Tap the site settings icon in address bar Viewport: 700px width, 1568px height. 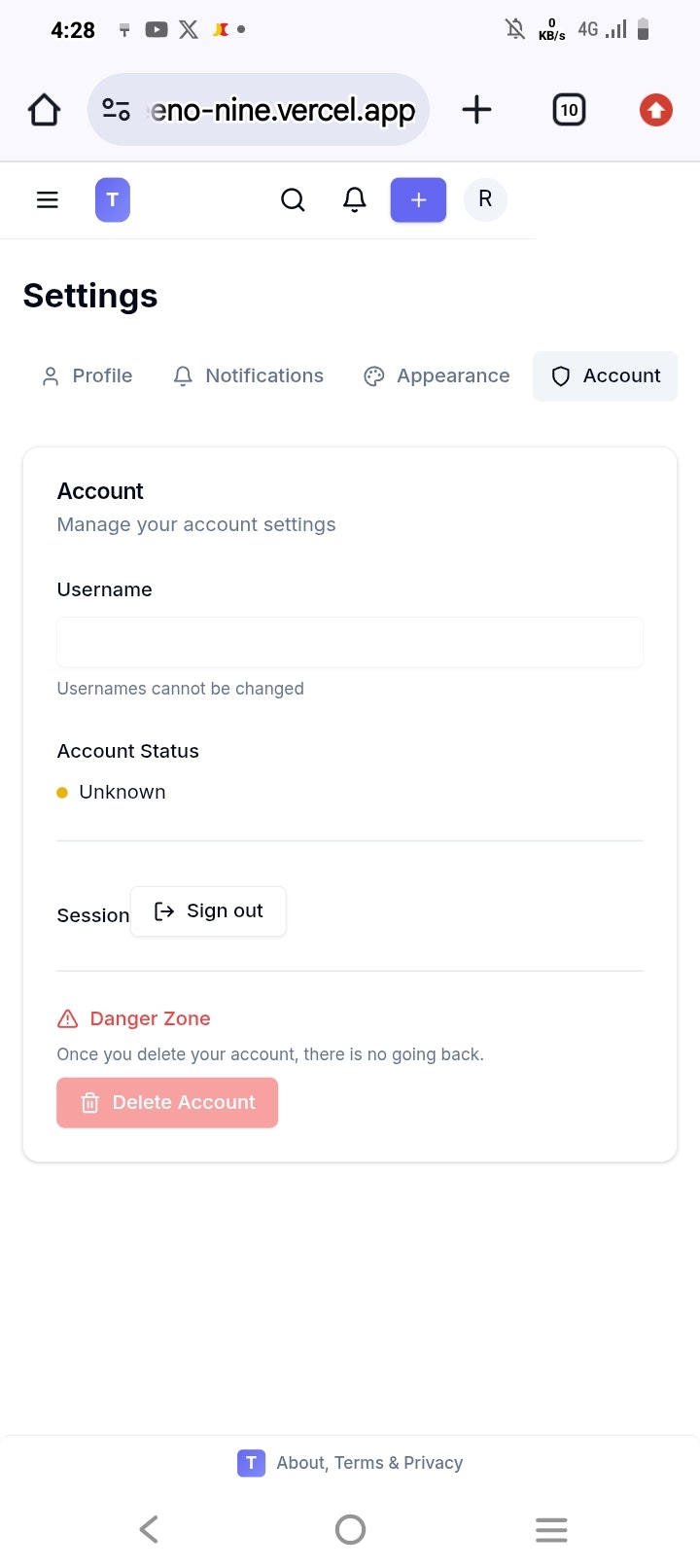point(117,109)
